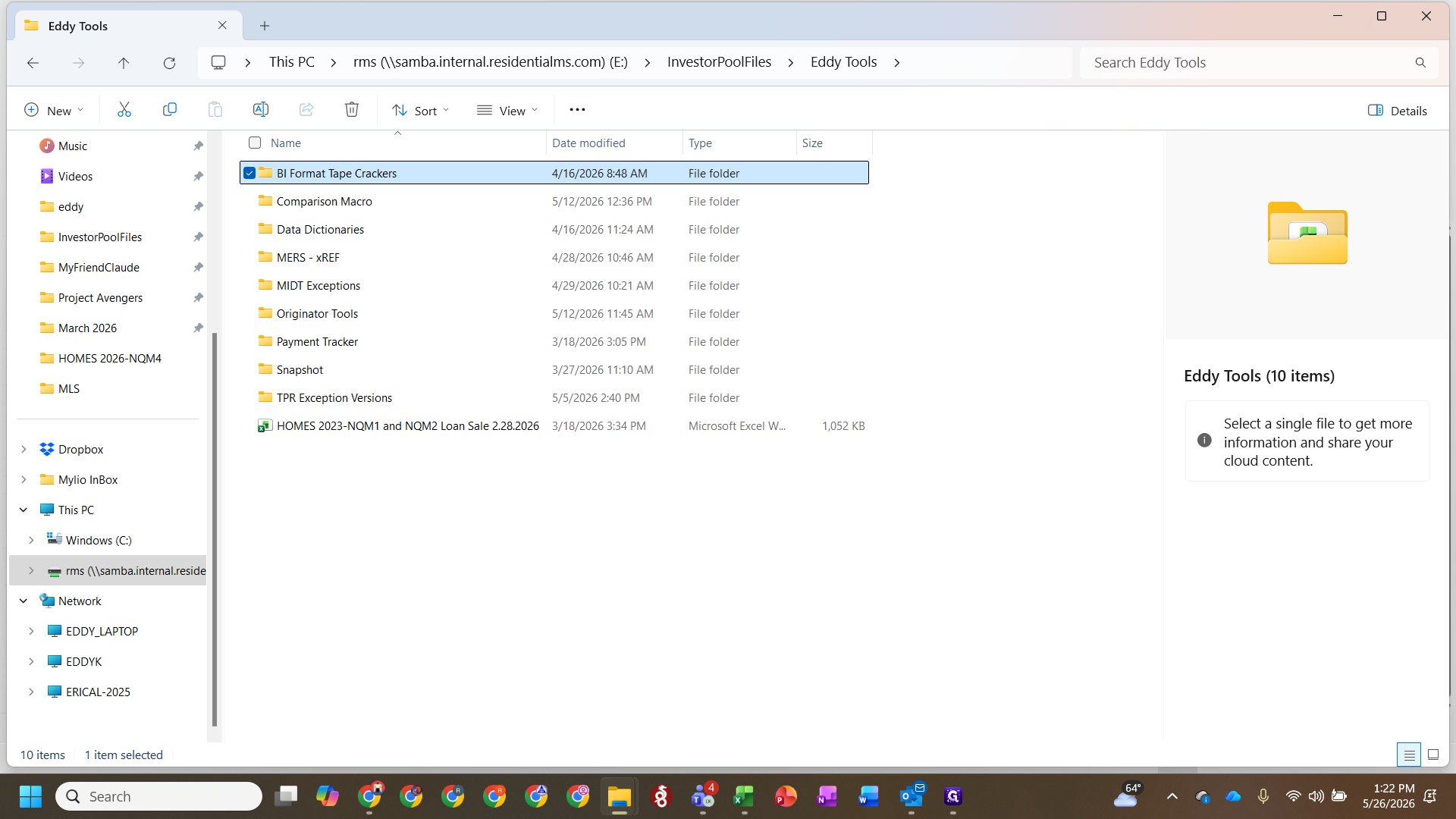Viewport: 1456px width, 819px height.
Task: Click the Copy icon in toolbar
Action: tap(170, 110)
